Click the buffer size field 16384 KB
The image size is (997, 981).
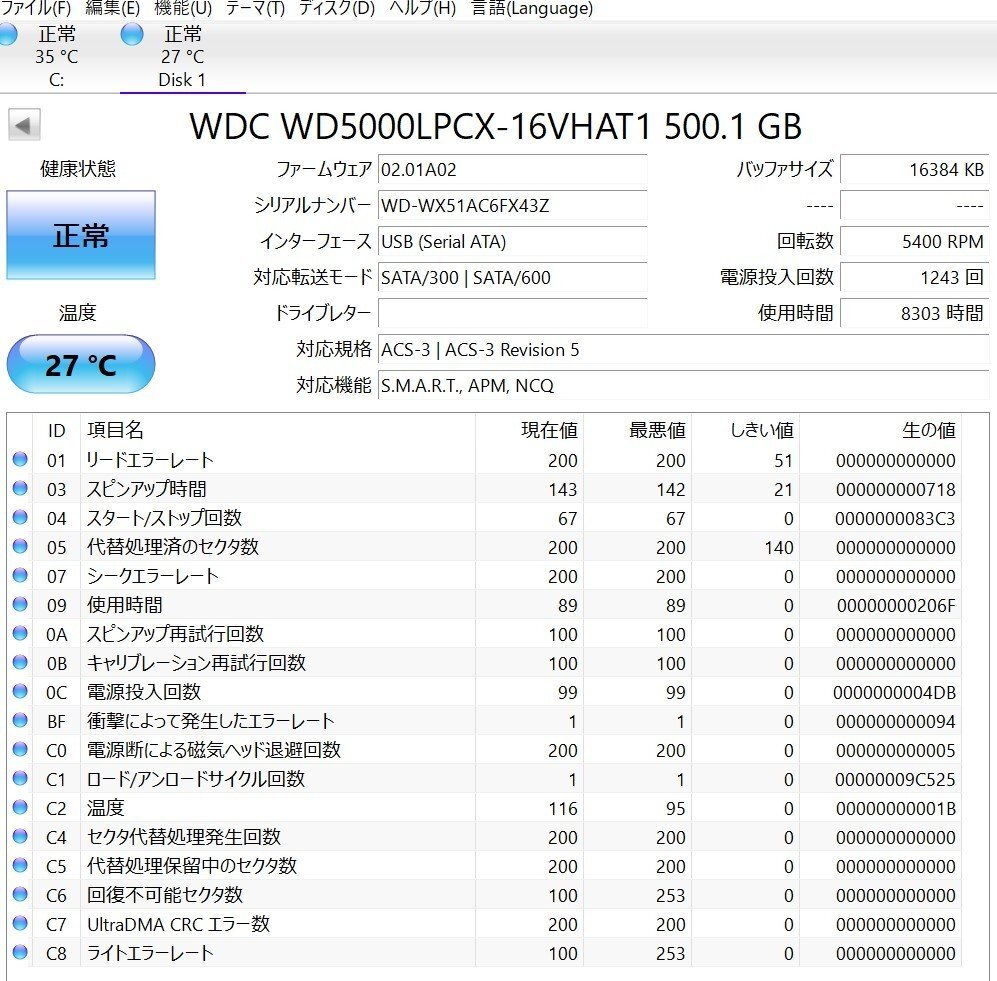point(915,170)
